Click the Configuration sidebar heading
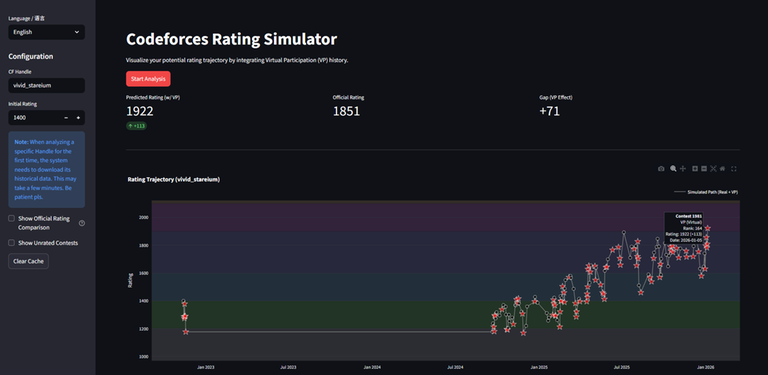 point(30,56)
